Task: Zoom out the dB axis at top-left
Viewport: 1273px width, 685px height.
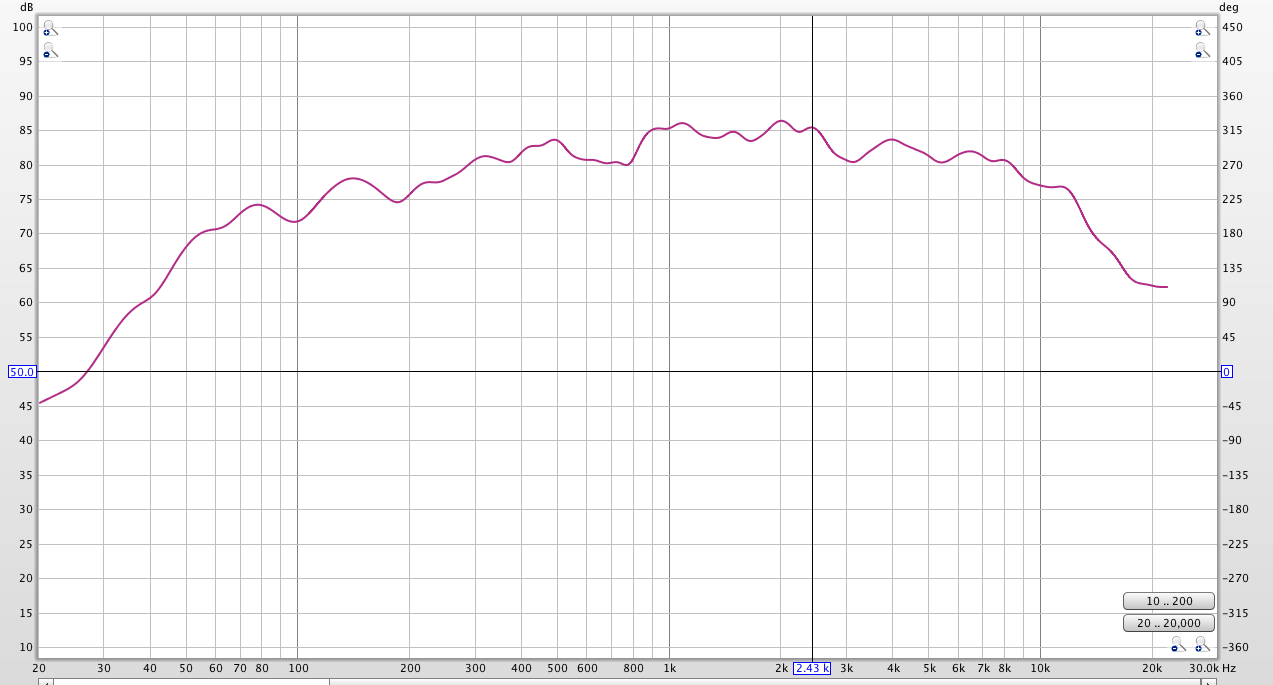Action: point(50,50)
